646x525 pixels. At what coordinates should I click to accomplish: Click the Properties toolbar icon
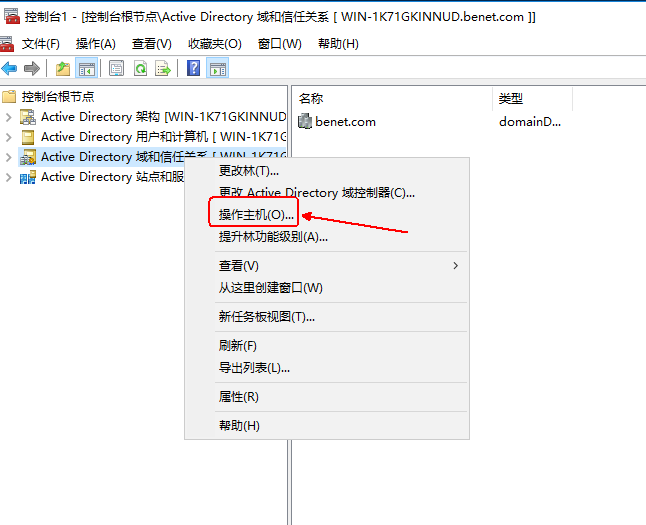point(117,68)
